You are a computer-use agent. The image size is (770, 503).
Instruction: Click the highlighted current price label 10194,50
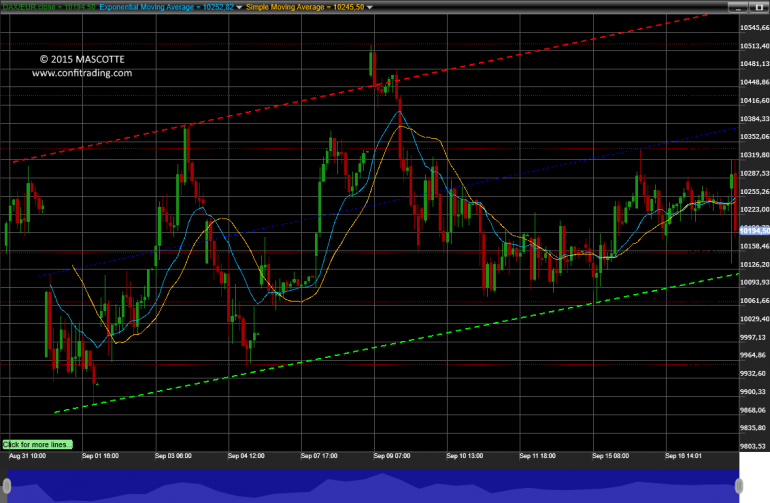pos(754,230)
